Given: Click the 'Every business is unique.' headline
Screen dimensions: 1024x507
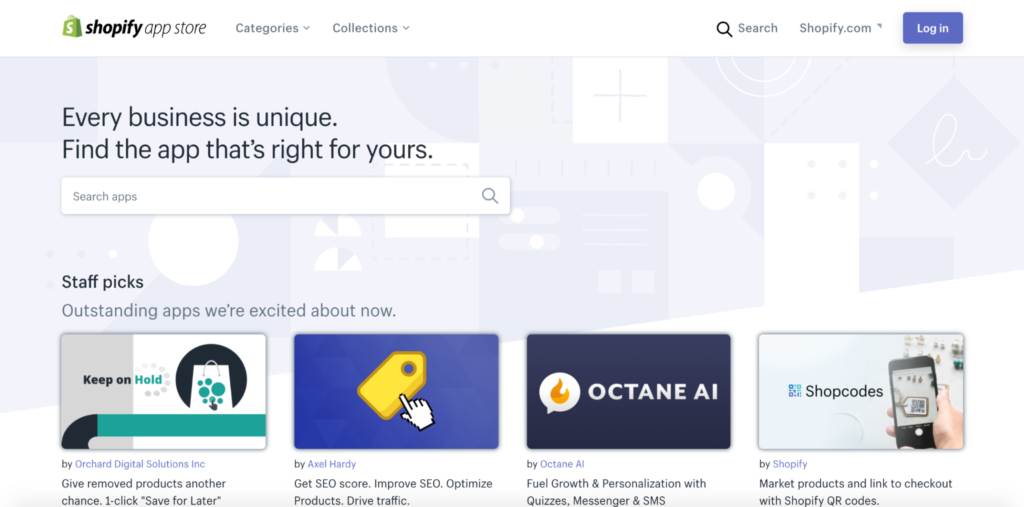Looking at the screenshot, I should click(x=200, y=118).
